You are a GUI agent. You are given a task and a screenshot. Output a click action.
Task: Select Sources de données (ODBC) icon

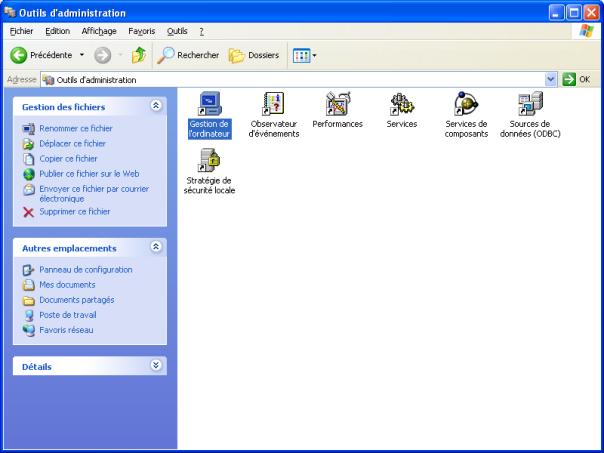click(530, 104)
